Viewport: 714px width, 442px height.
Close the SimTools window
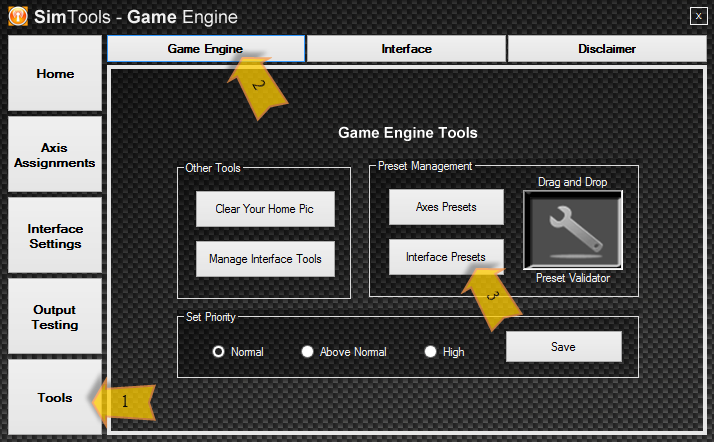click(699, 16)
